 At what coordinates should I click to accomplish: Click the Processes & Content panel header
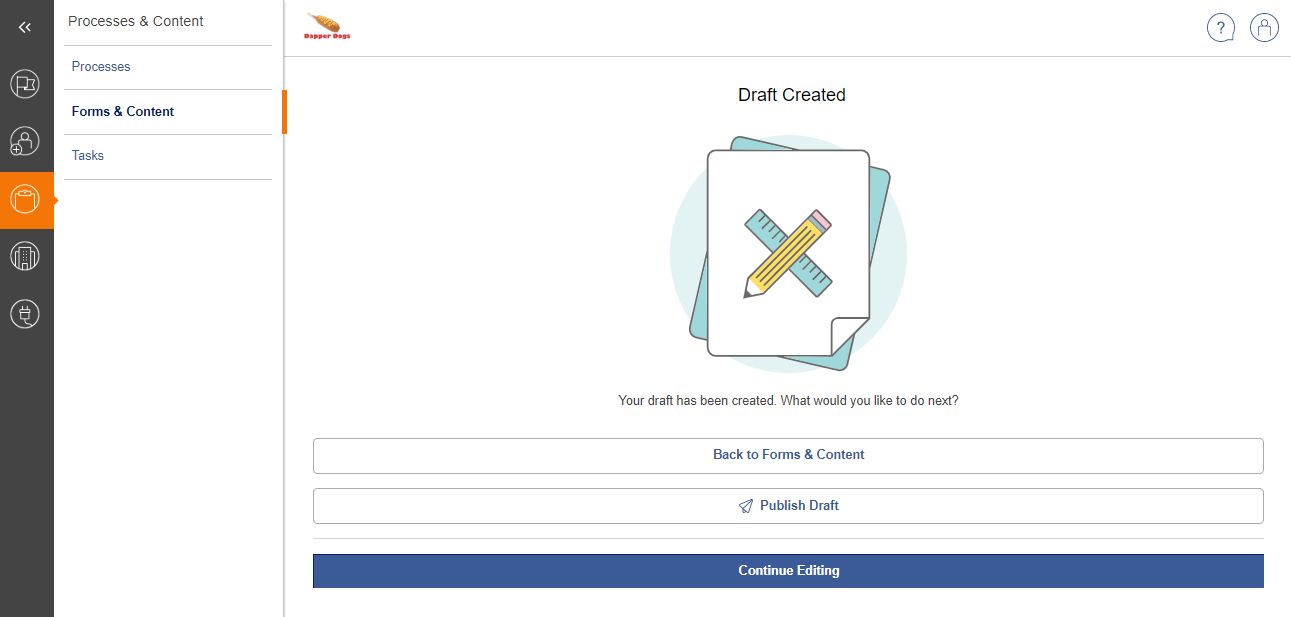tap(136, 21)
